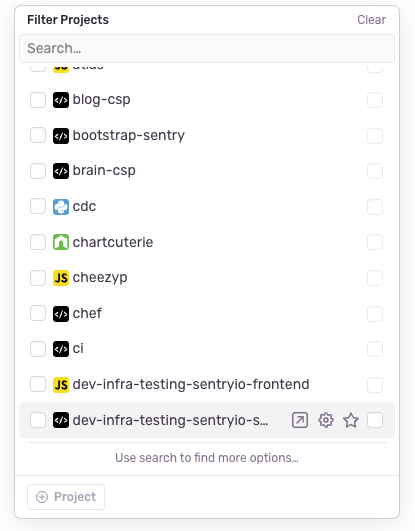Image resolution: width=415 pixels, height=531 pixels.
Task: Open settings gear for dev-infra-testing-sentryio-s…
Action: point(326,420)
